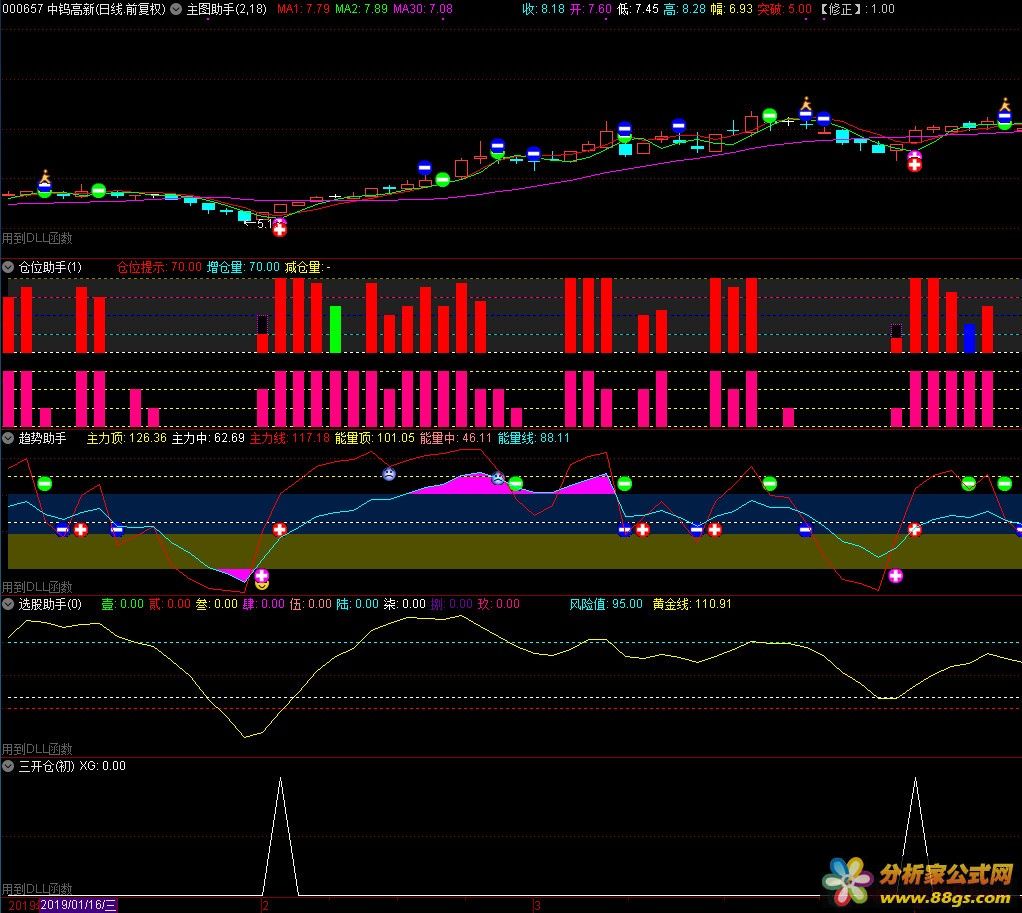Click the 仓位助手(1) indicator name
1022x913 pixels.
(50, 267)
